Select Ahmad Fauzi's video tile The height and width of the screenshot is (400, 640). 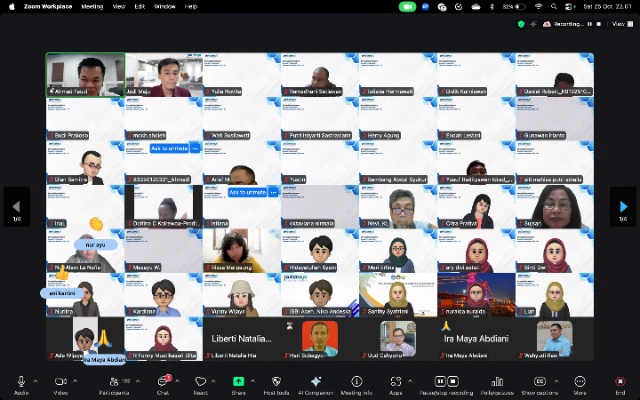click(x=85, y=75)
